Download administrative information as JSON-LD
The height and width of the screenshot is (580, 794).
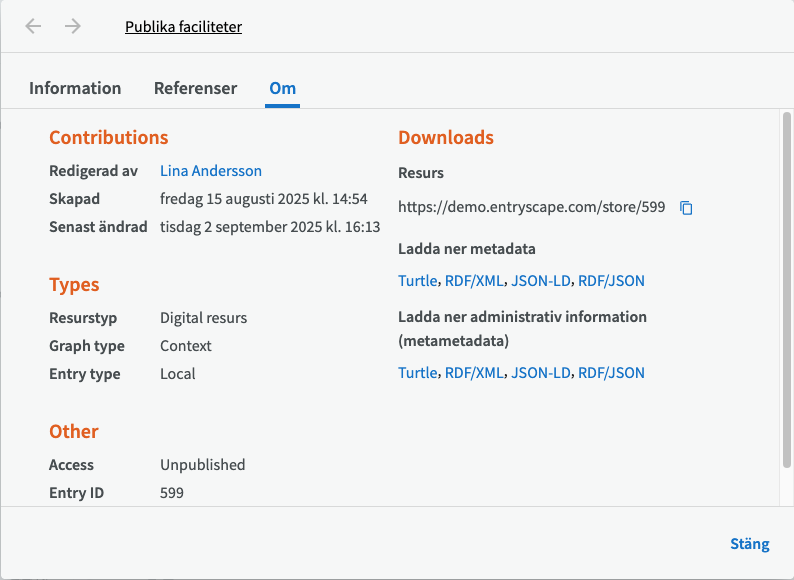(540, 373)
